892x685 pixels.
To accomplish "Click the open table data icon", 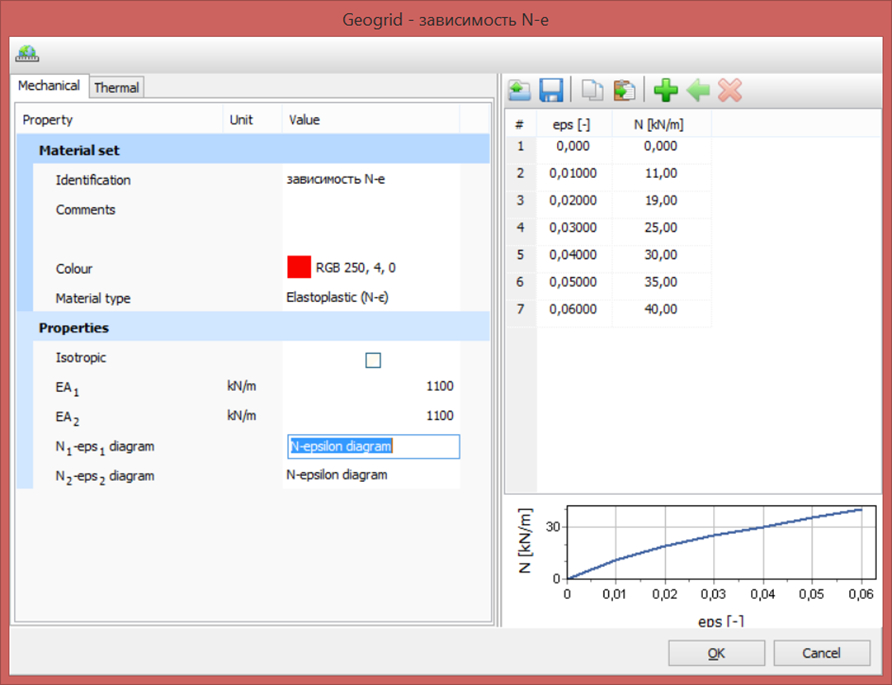I will tap(519, 91).
